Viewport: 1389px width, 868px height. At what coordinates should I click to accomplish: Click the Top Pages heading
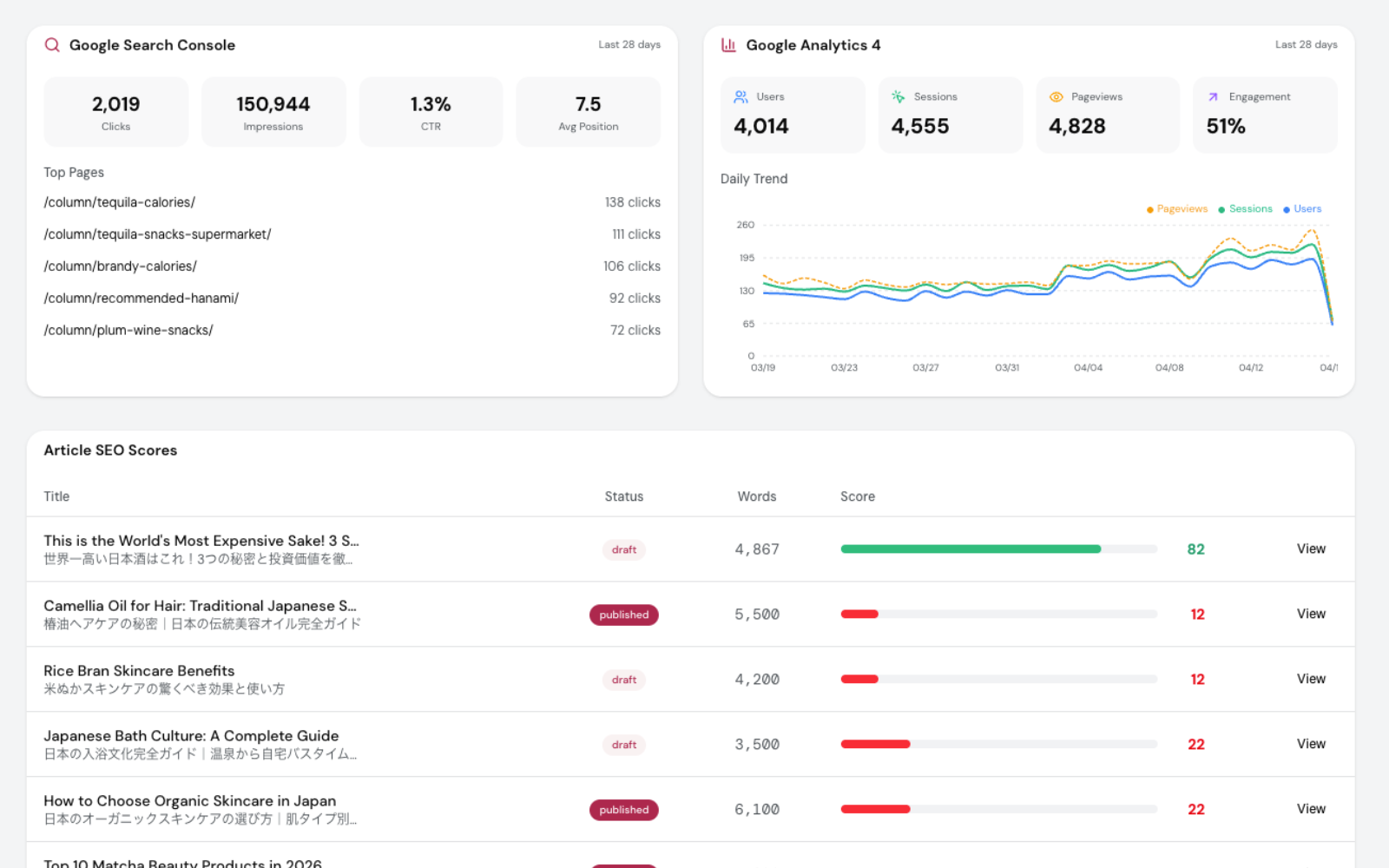tap(74, 173)
